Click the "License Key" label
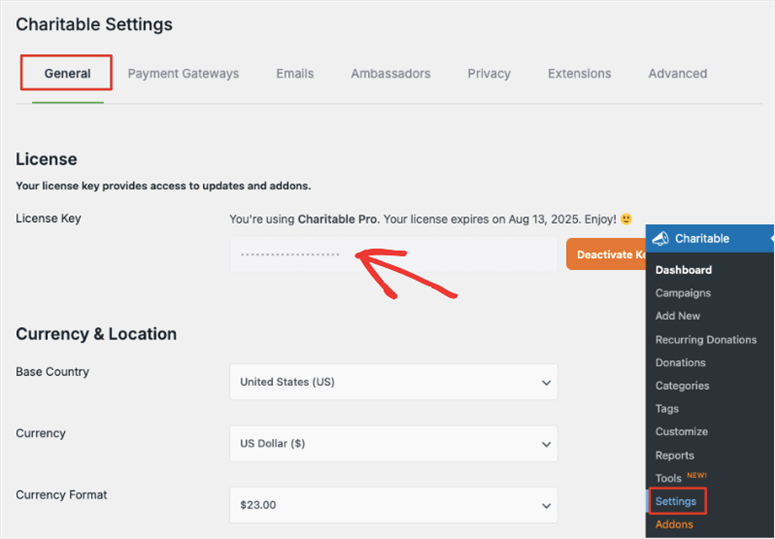Image resolution: width=775 pixels, height=539 pixels. tap(48, 218)
